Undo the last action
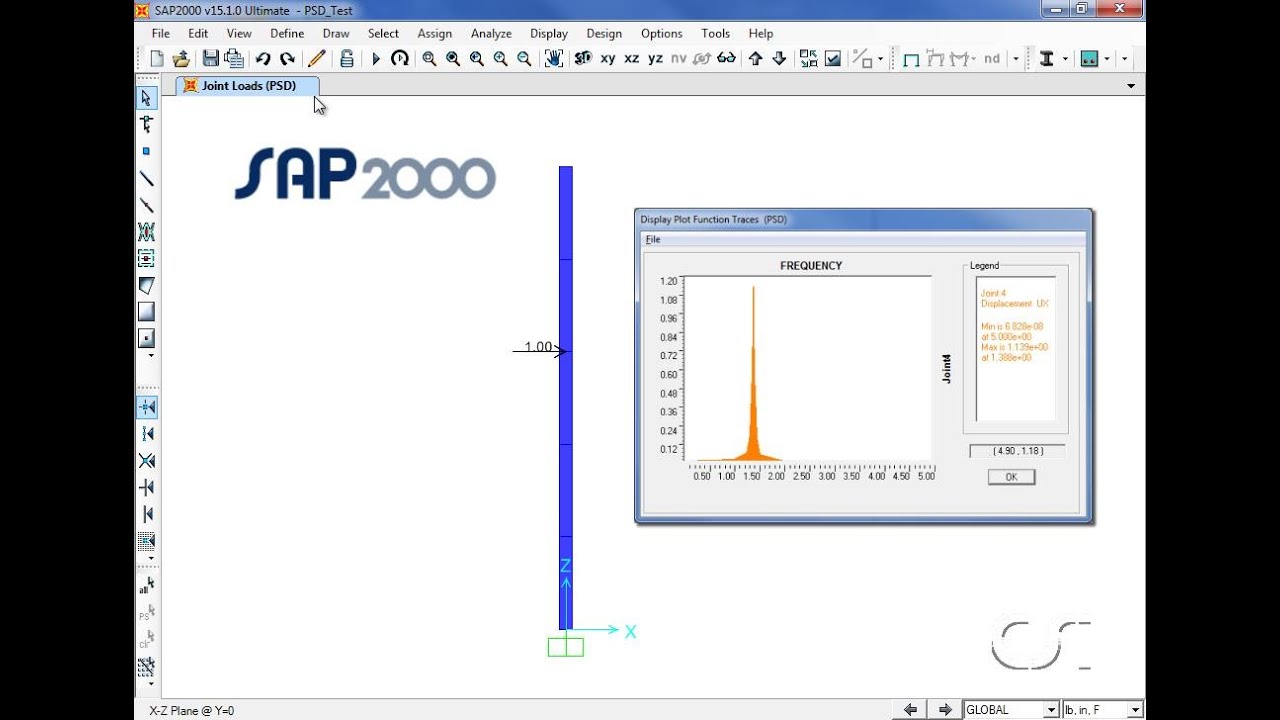1280x720 pixels. pyautogui.click(x=263, y=59)
